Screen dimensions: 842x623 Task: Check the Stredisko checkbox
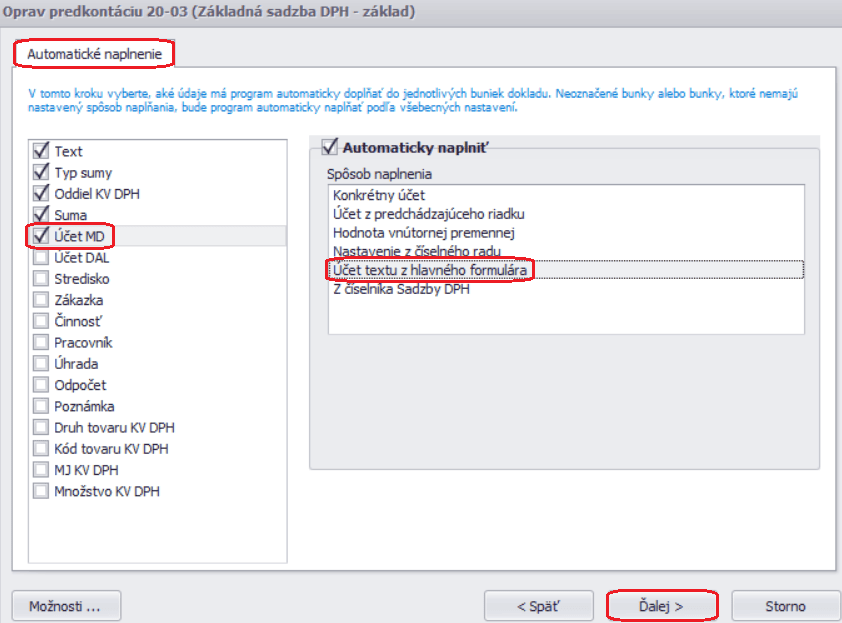41,279
